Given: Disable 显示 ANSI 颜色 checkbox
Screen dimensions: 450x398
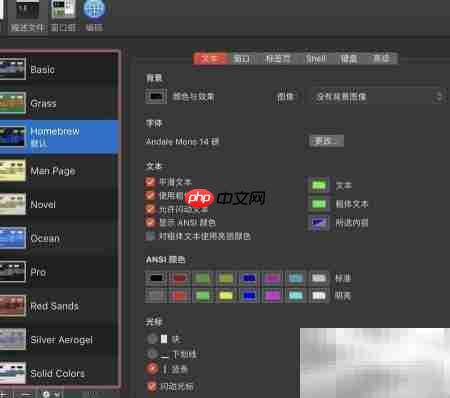Looking at the screenshot, I should [150, 222].
